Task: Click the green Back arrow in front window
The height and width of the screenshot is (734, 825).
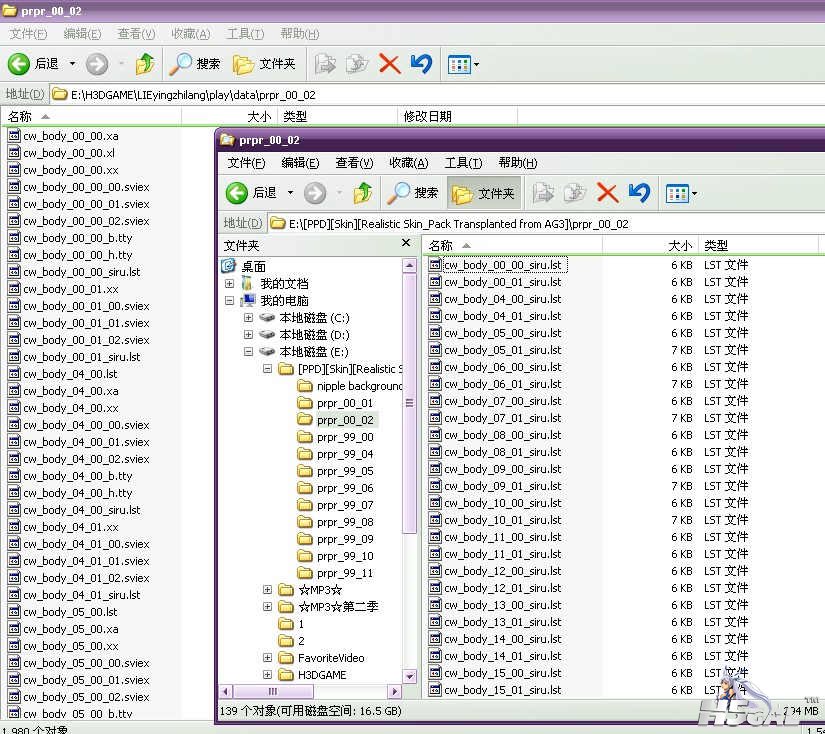Action: 236,193
